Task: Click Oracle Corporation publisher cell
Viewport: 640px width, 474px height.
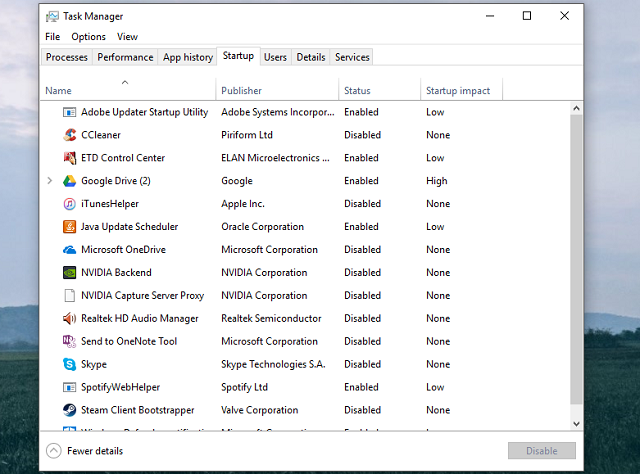Action: point(262,227)
